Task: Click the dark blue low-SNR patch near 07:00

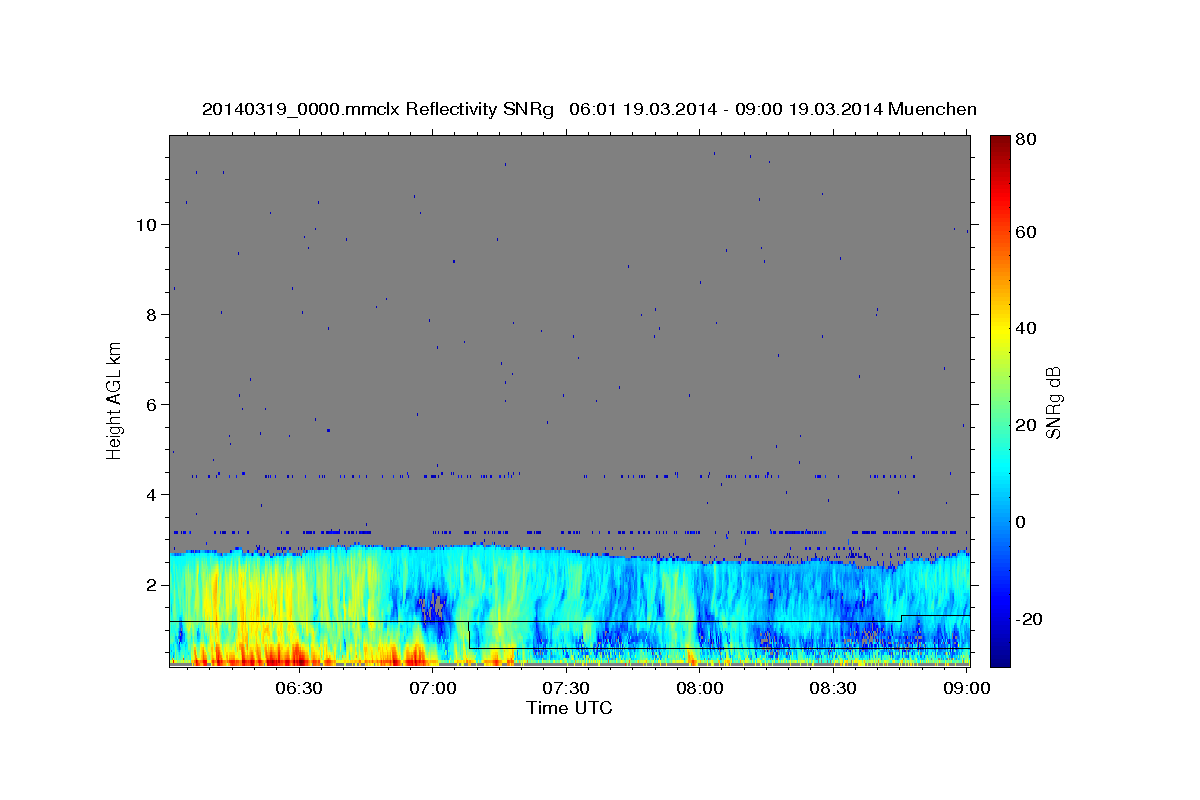Action: point(433,606)
